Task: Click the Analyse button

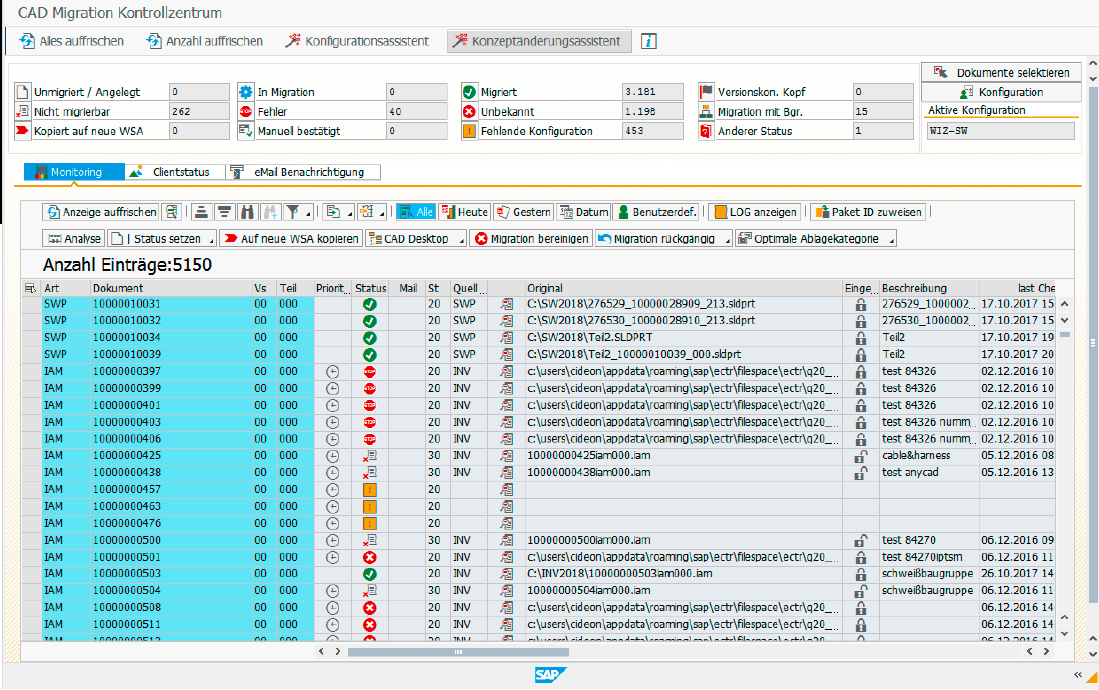Action: [x=74, y=238]
